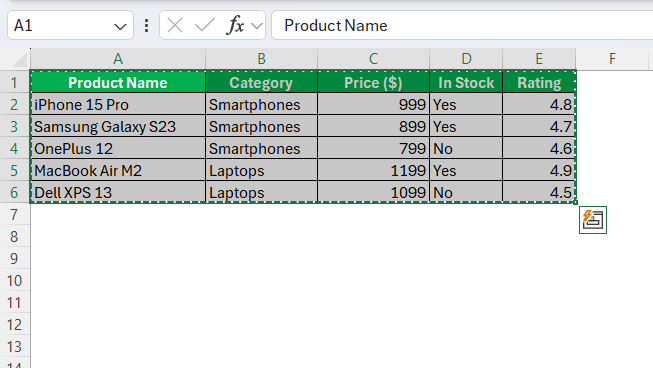This screenshot has height=368, width=653.
Task: Click the Smartphones cell in Samsung row
Action: [x=262, y=126]
